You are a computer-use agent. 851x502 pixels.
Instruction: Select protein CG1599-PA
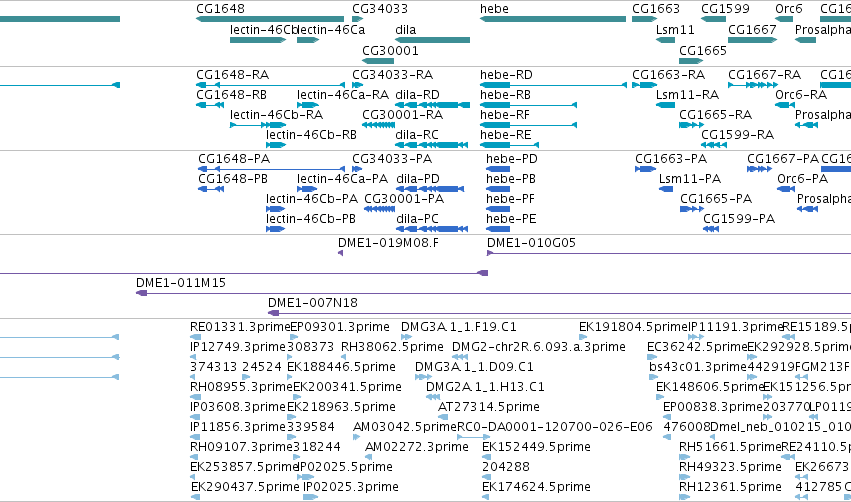point(711,229)
